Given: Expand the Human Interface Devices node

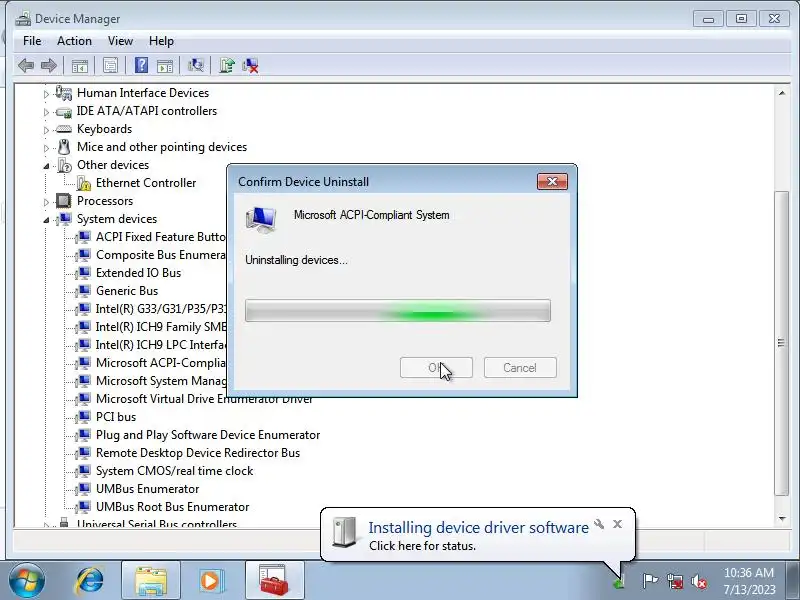Looking at the screenshot, I should click(46, 94).
